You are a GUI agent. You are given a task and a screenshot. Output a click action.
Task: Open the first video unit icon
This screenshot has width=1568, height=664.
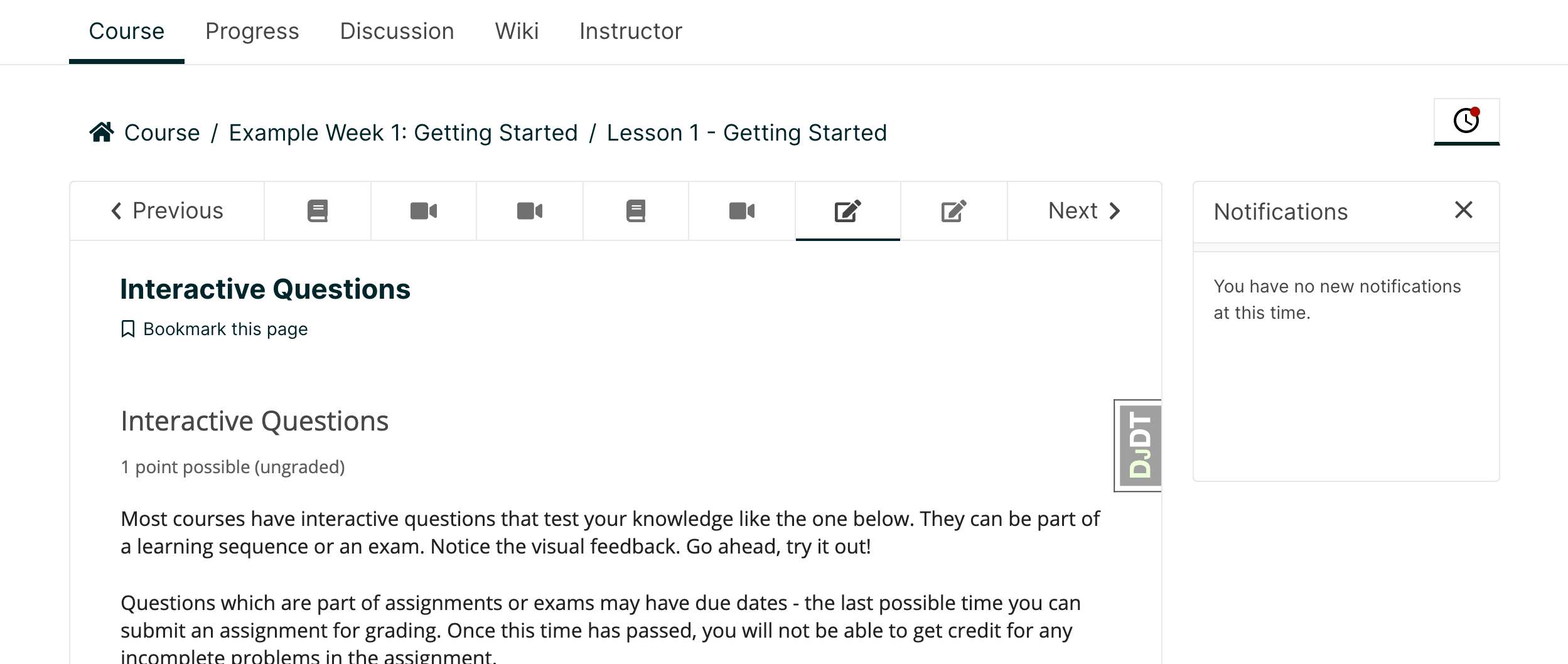tap(424, 211)
